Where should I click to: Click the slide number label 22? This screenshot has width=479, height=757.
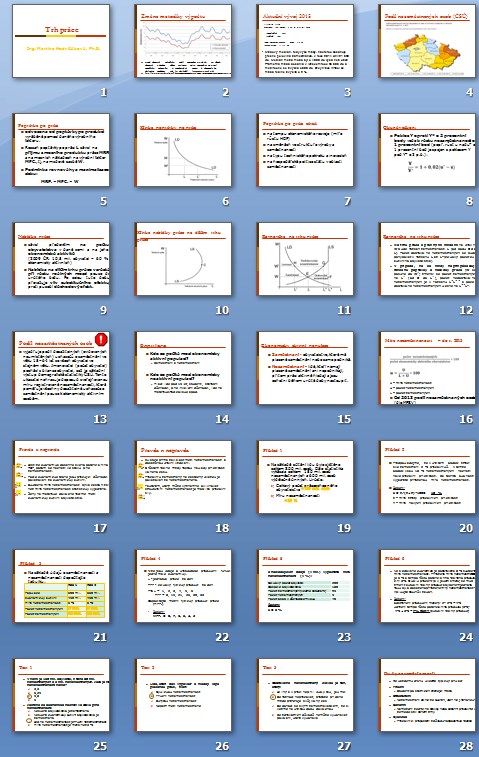(222, 637)
